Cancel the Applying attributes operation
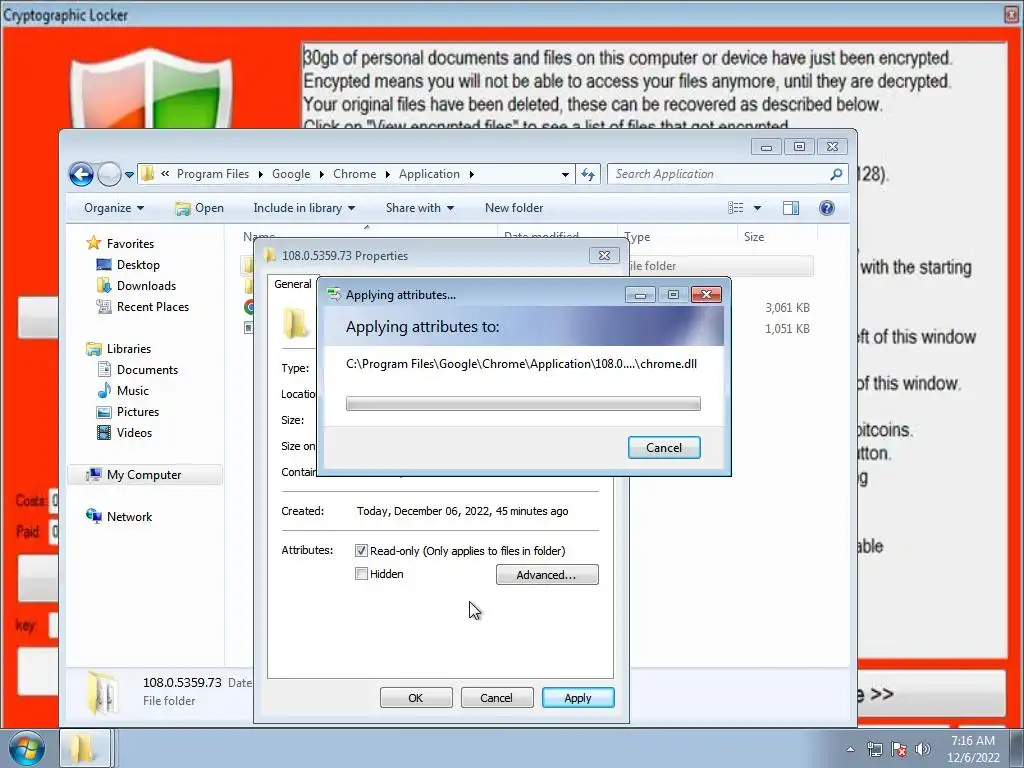Screen dimensions: 1024x768 click(664, 447)
